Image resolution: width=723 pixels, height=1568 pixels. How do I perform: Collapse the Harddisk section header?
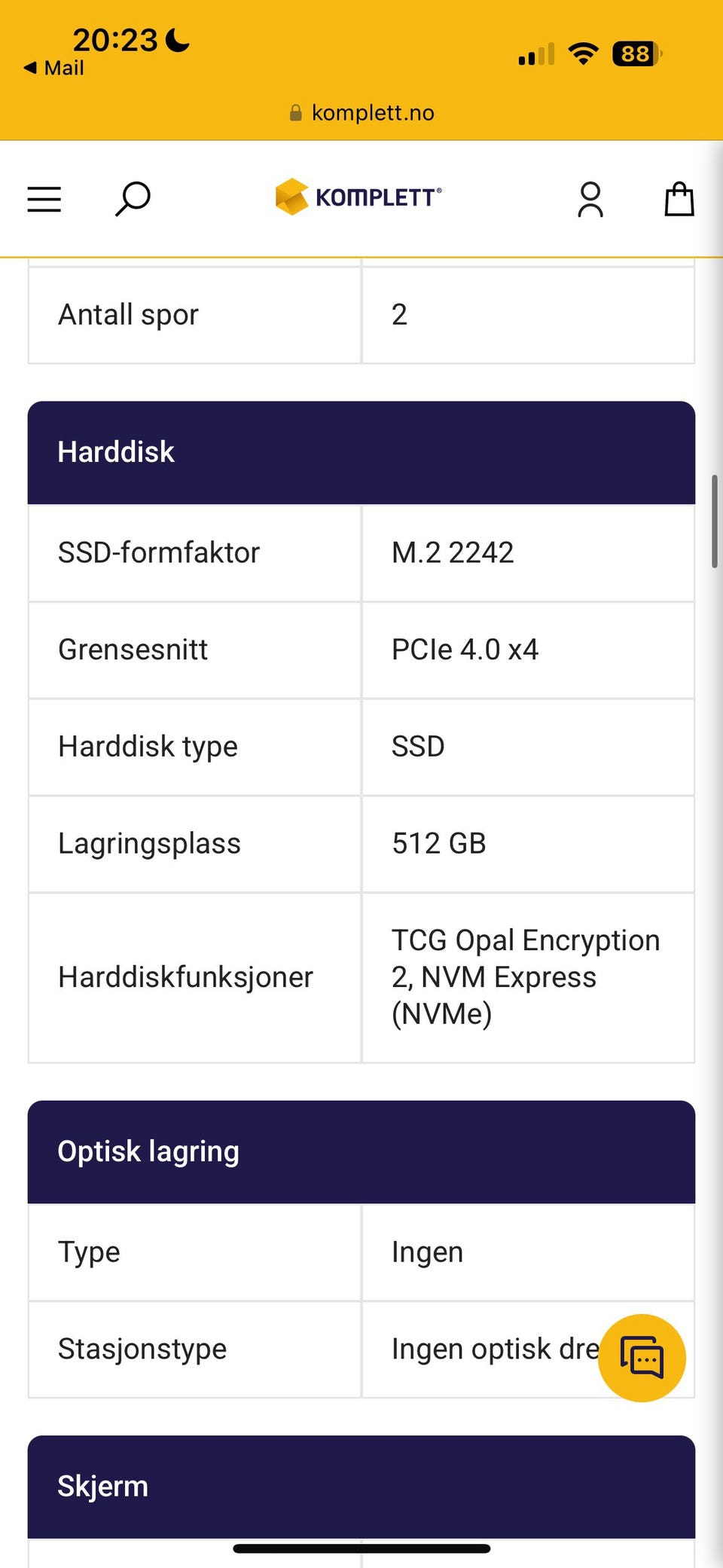pyautogui.click(x=361, y=452)
